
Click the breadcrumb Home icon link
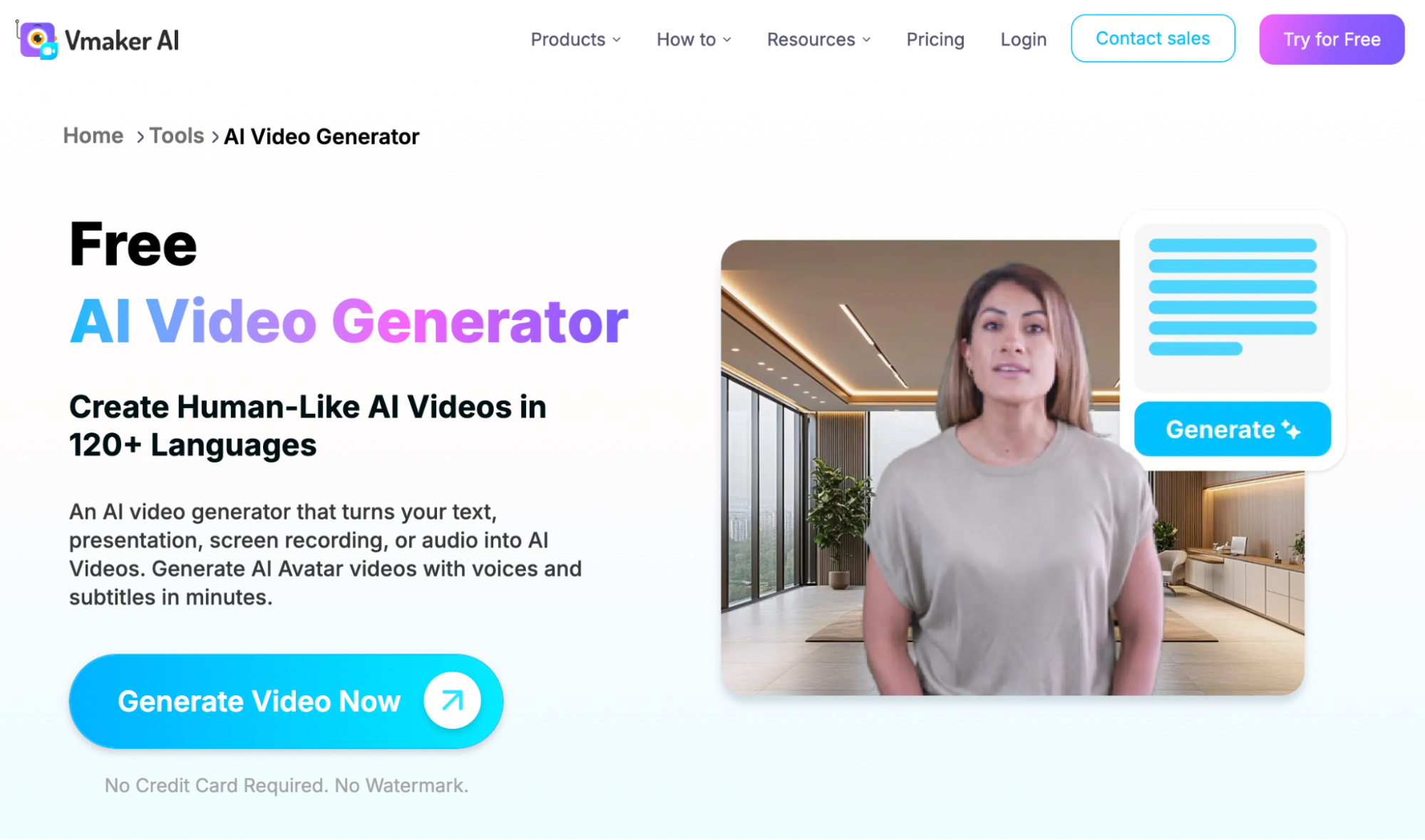pos(92,135)
